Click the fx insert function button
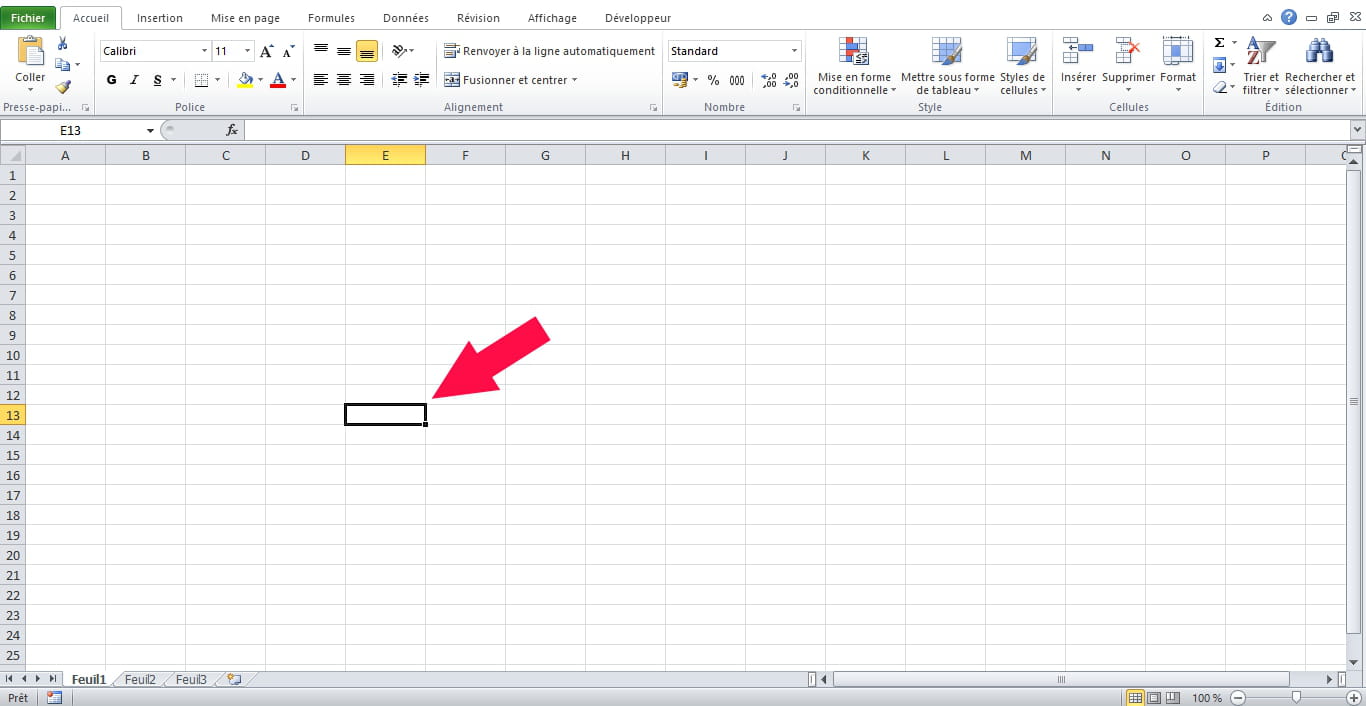1366x706 pixels. pyautogui.click(x=232, y=130)
